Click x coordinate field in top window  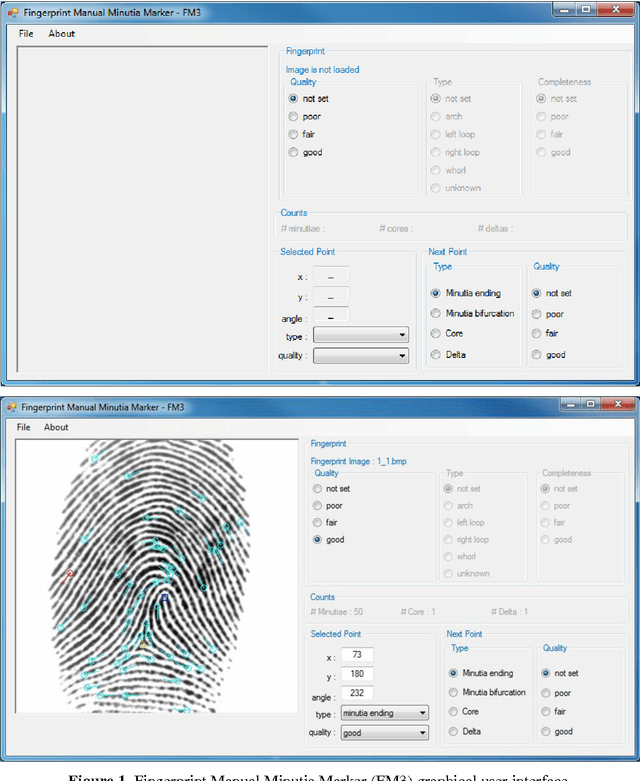tap(331, 275)
